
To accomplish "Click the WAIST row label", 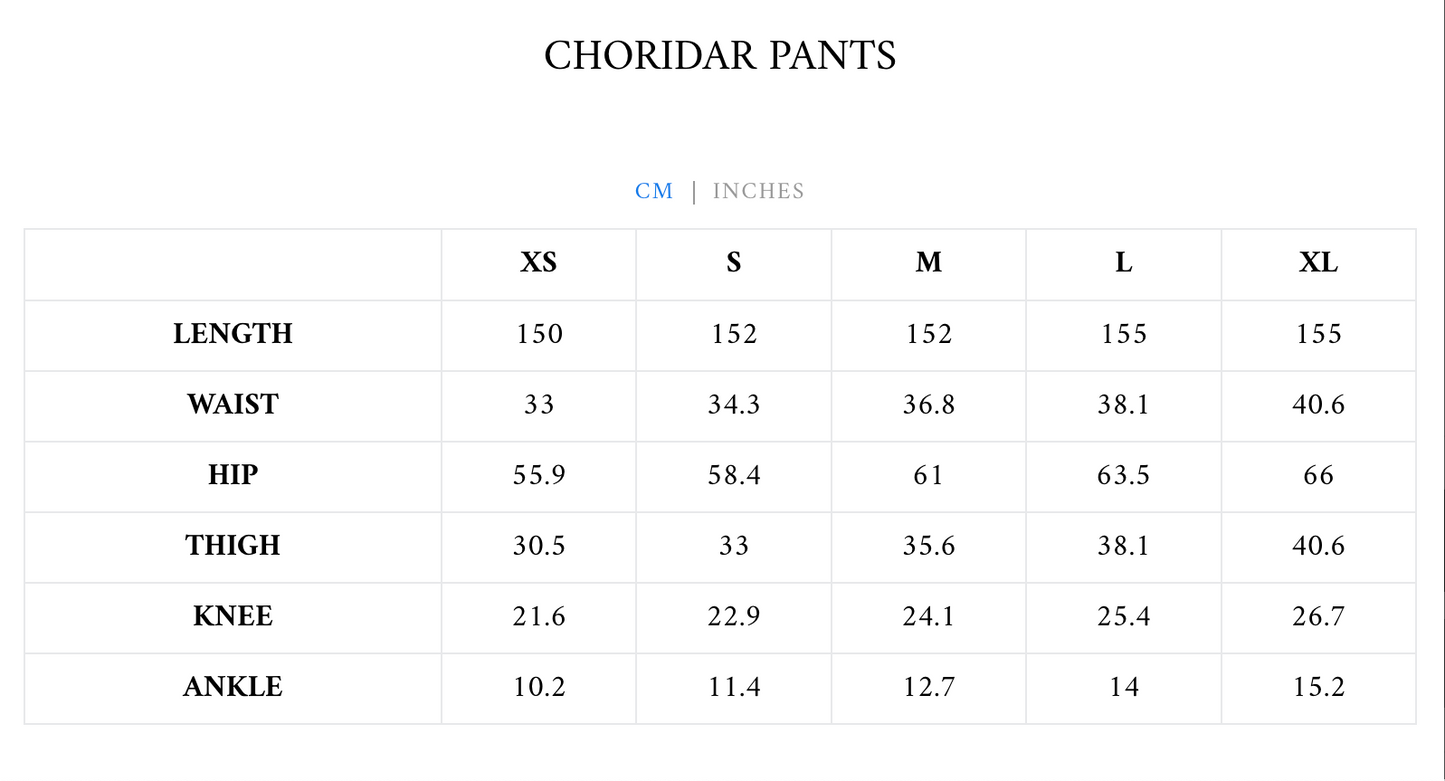I will (233, 405).
